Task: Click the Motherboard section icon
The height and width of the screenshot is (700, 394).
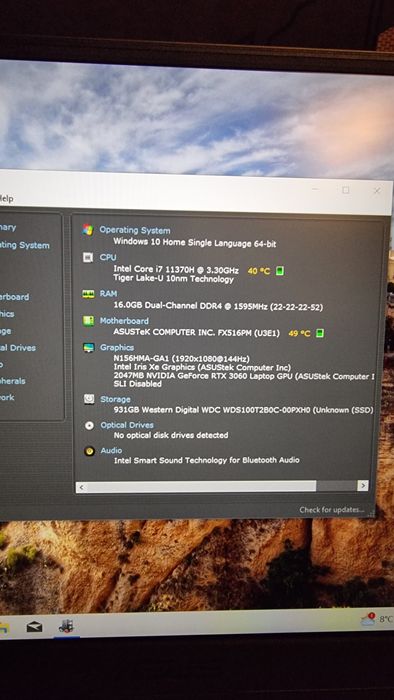Action: (x=88, y=321)
